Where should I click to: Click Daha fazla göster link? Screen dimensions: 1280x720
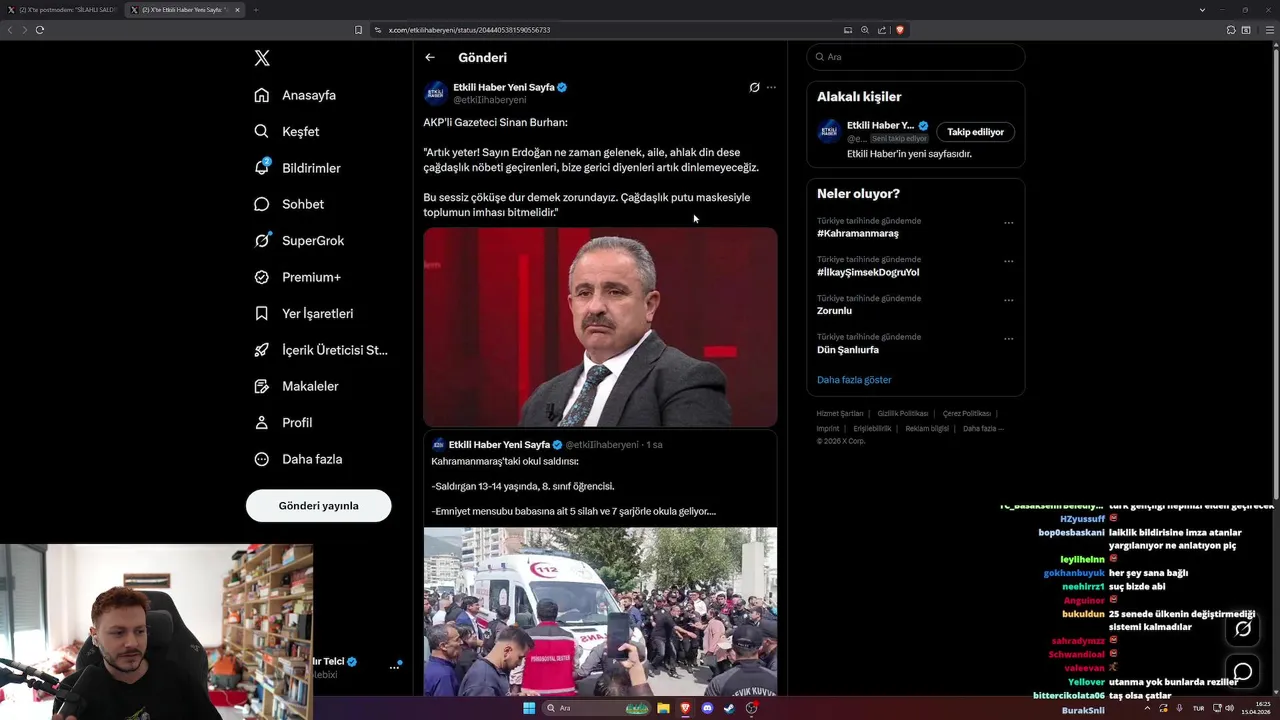click(x=854, y=380)
